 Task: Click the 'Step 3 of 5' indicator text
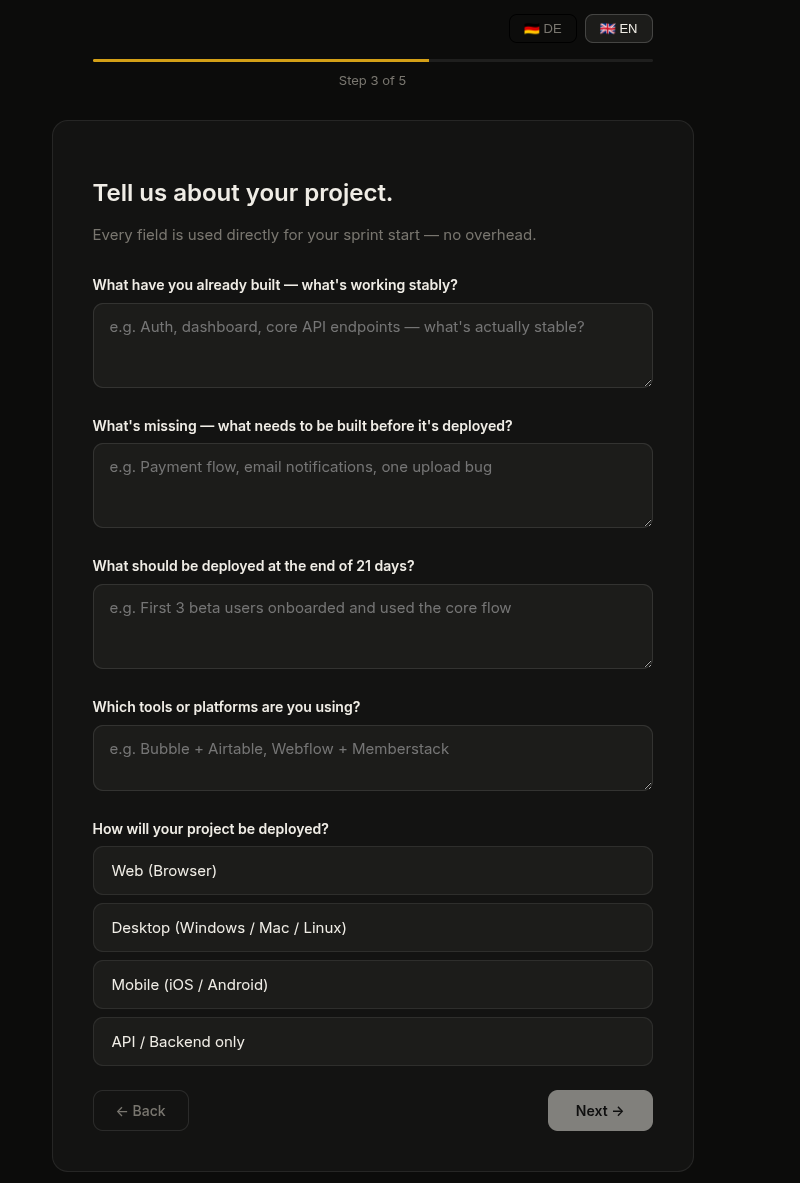pyautogui.click(x=372, y=81)
